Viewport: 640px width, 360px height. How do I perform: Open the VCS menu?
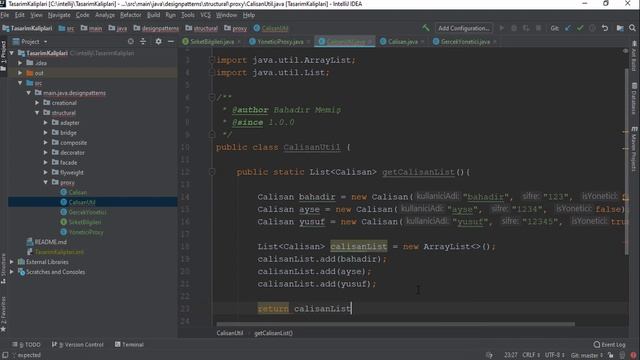tap(206, 15)
